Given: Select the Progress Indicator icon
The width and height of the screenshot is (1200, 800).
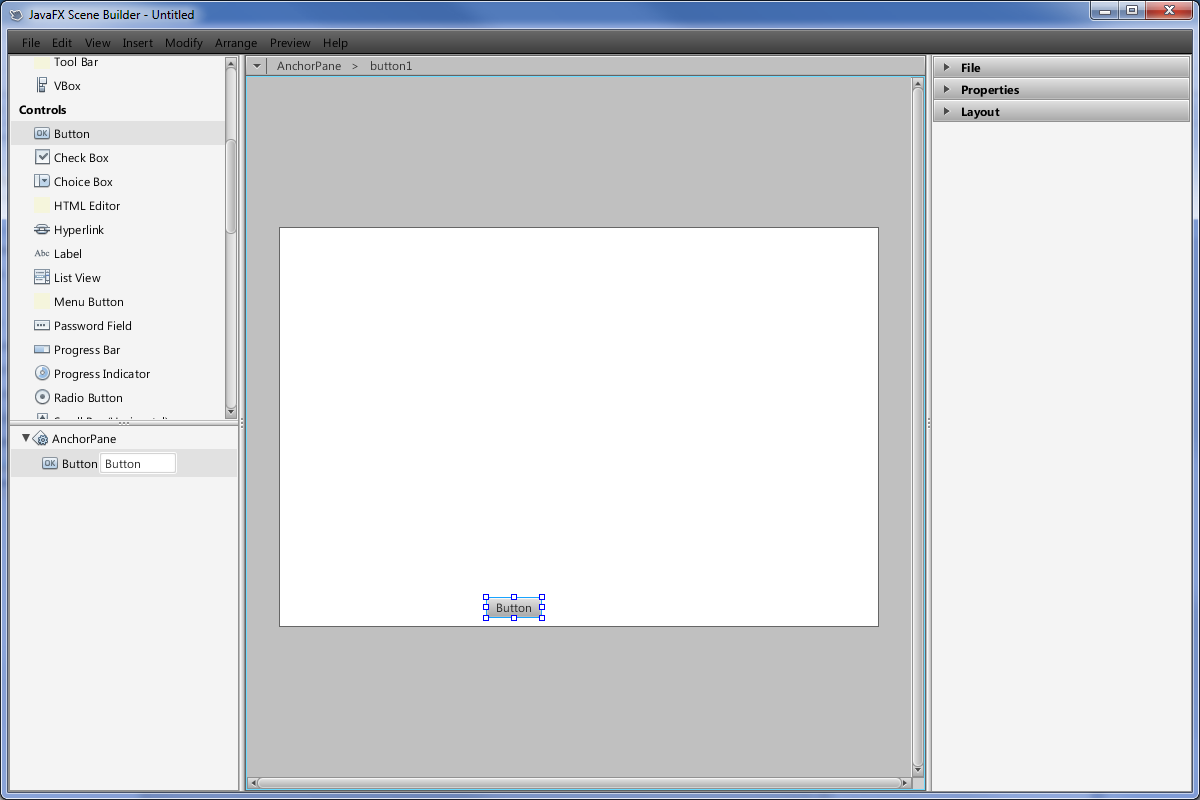Looking at the screenshot, I should coord(42,373).
